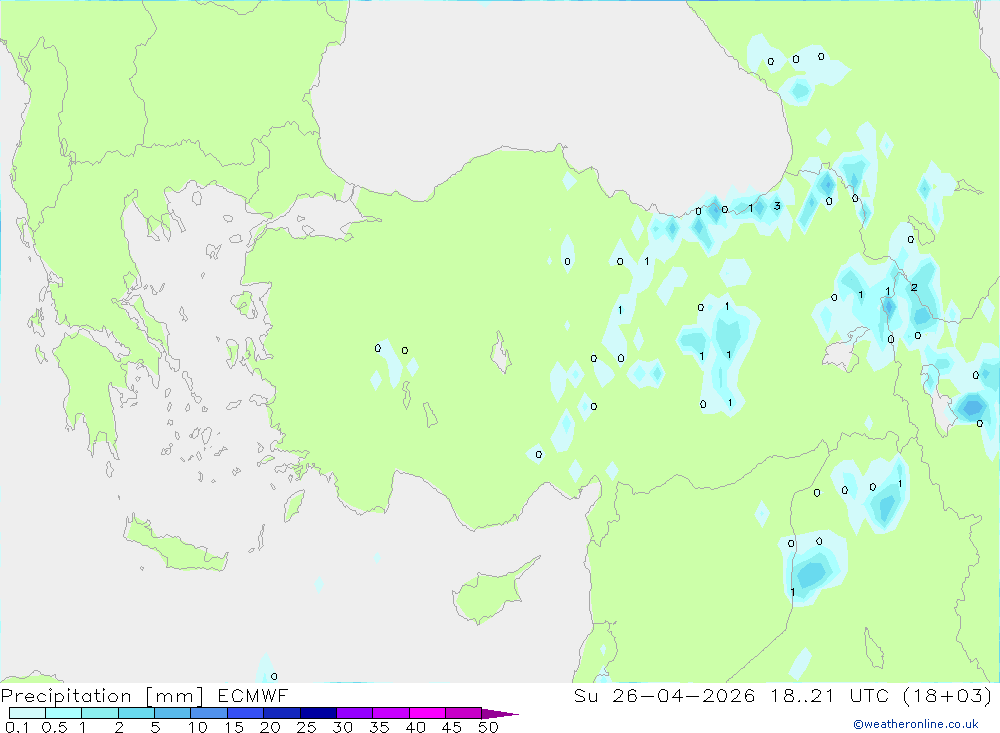Click the legend label '25'
Image resolution: width=1000 pixels, height=733 pixels.
click(x=306, y=727)
